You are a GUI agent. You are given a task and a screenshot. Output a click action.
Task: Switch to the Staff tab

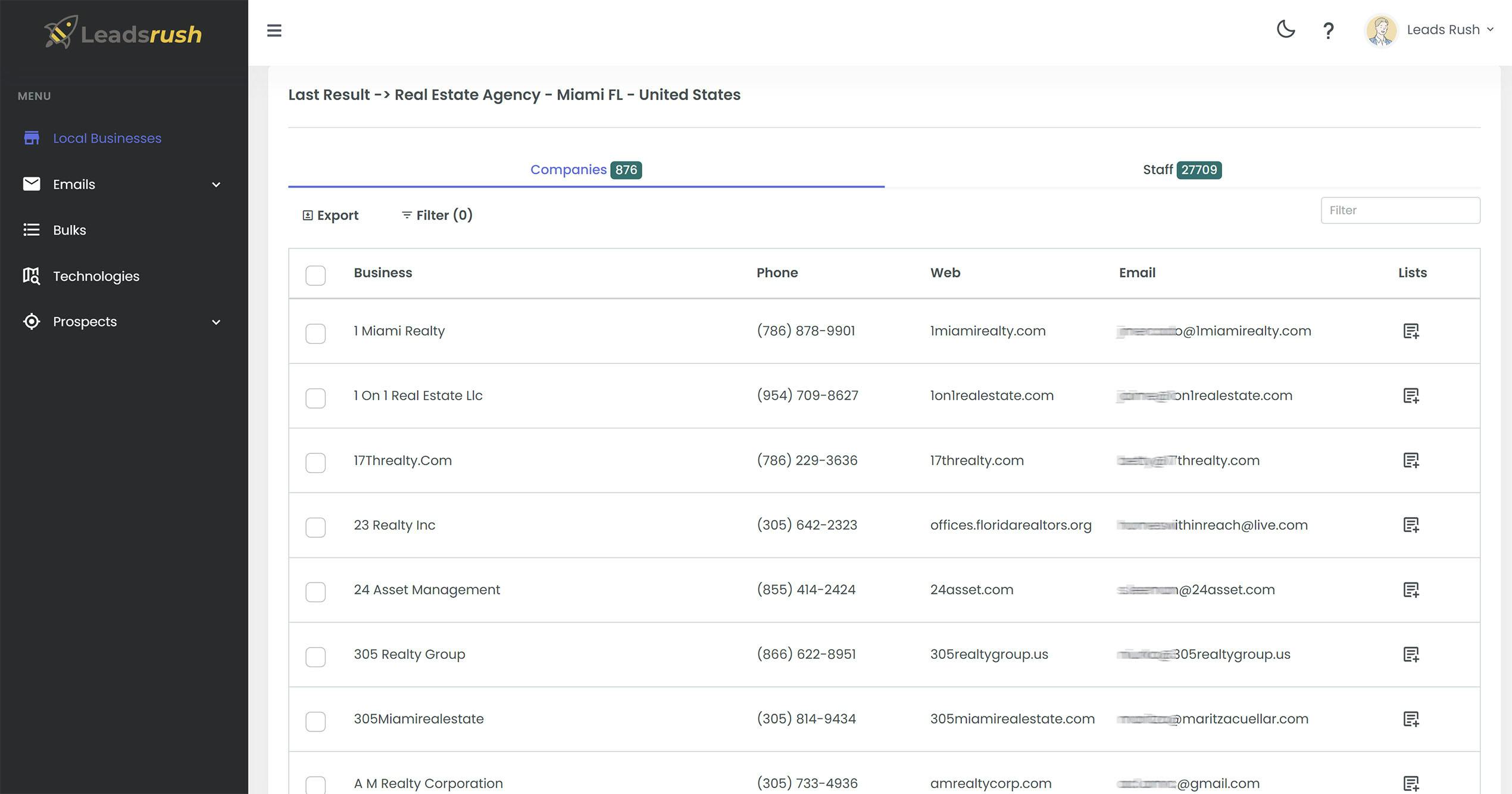coord(1182,170)
